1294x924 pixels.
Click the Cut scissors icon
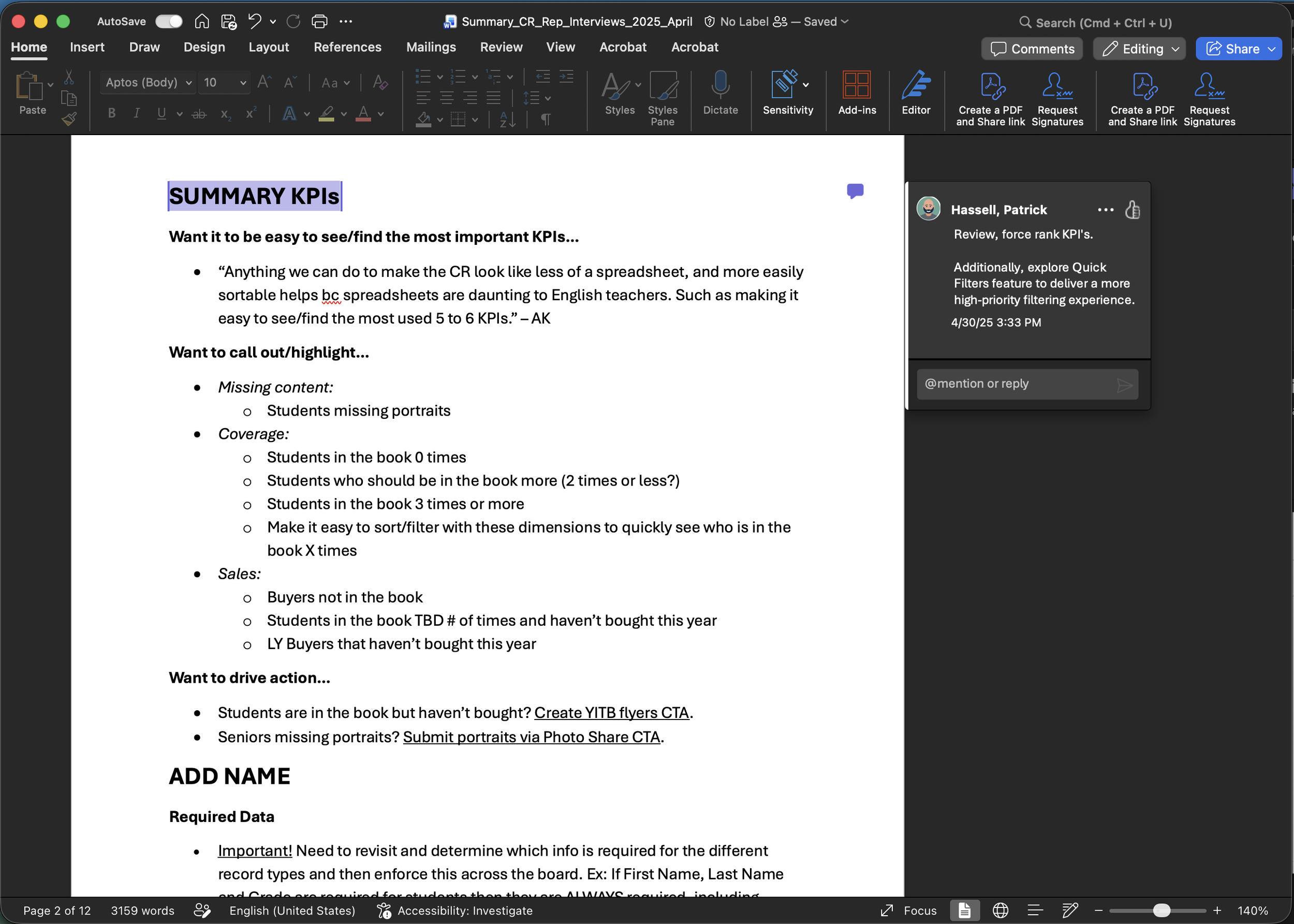point(69,77)
